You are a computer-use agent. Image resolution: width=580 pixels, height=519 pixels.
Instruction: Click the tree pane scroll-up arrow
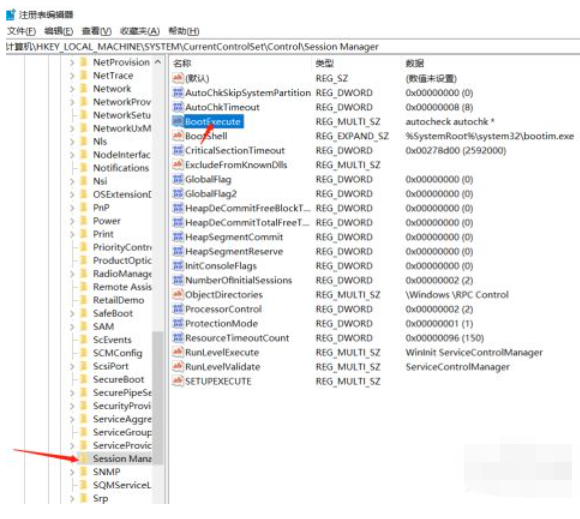tap(158, 62)
